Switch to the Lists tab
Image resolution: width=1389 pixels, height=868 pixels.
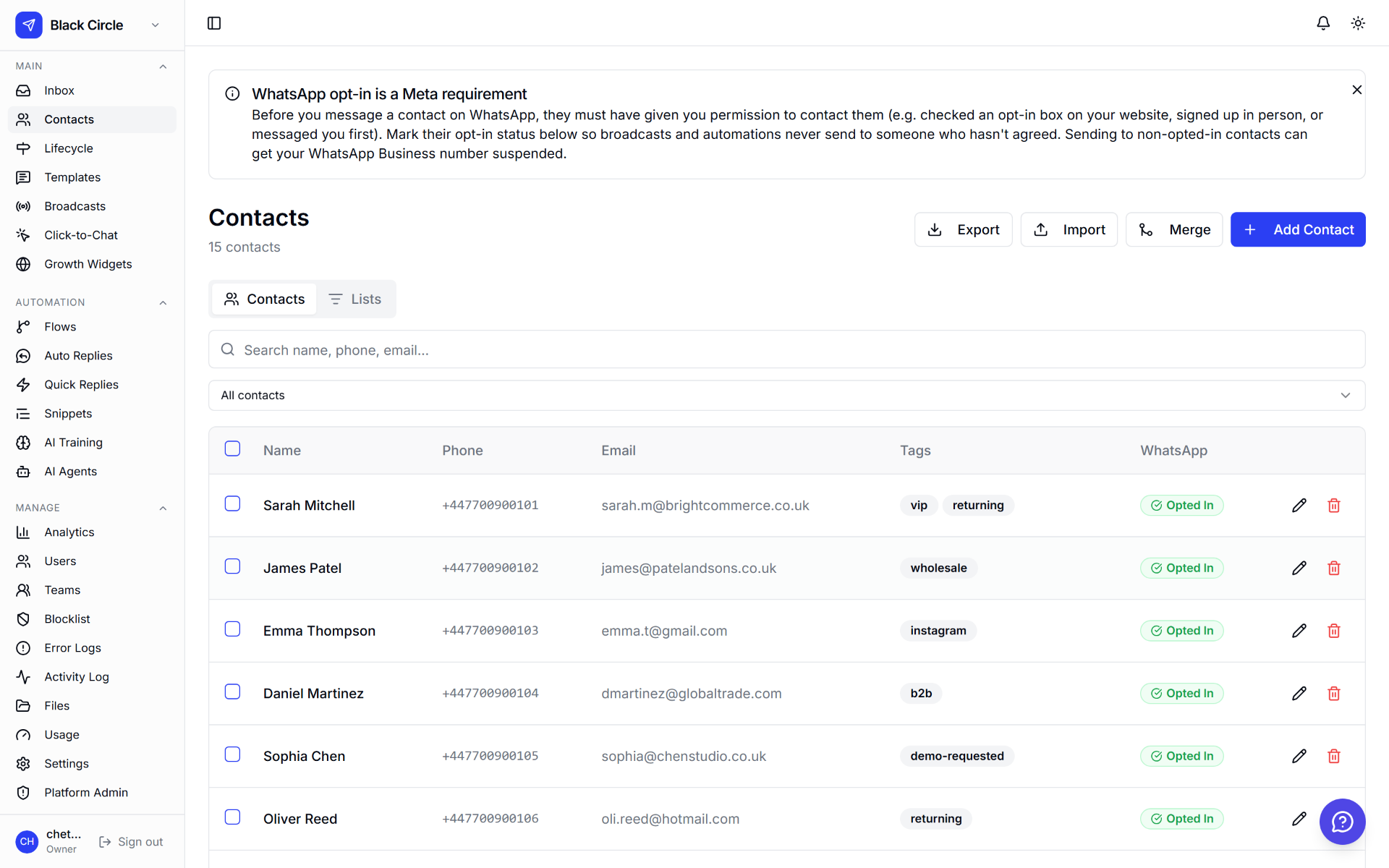(354, 299)
